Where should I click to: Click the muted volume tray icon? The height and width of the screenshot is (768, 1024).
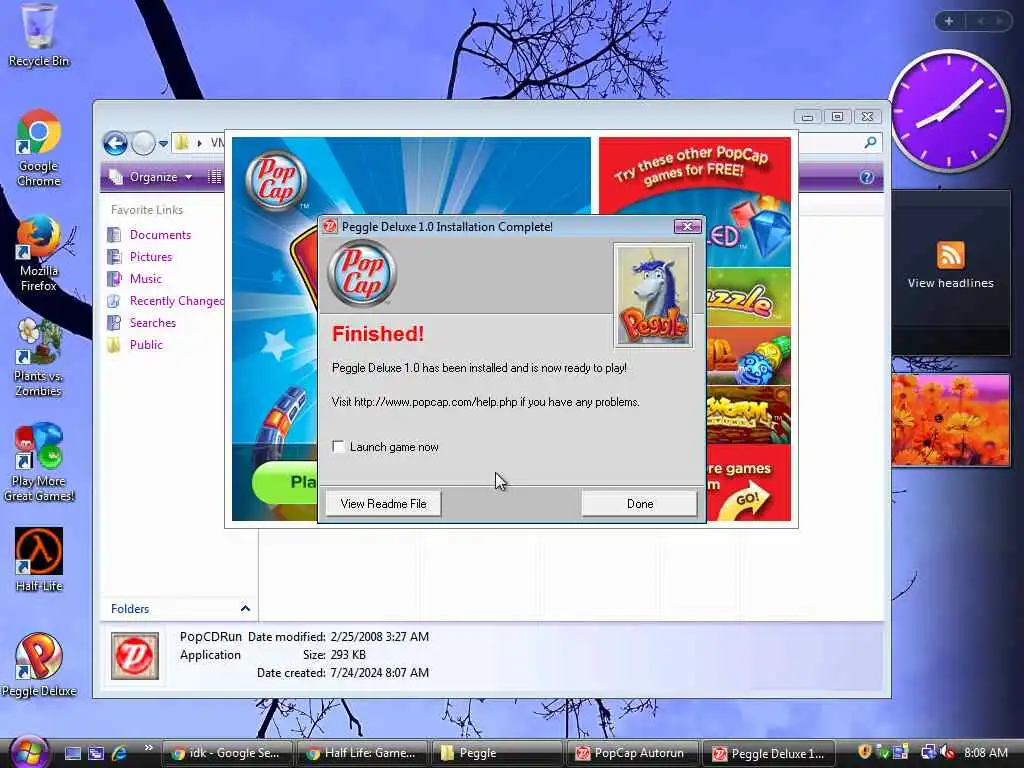[948, 752]
